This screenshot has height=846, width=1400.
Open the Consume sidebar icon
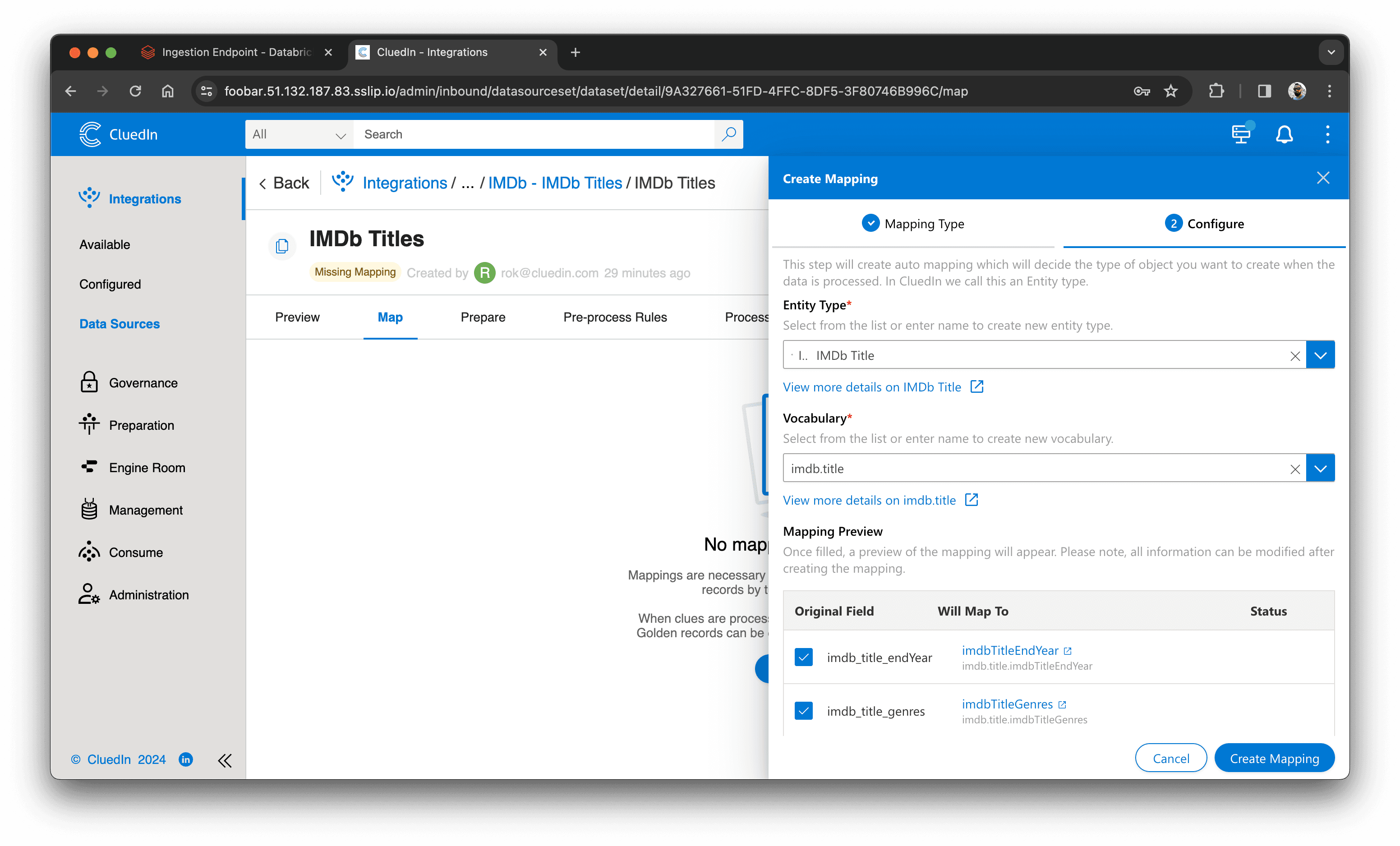click(x=89, y=552)
